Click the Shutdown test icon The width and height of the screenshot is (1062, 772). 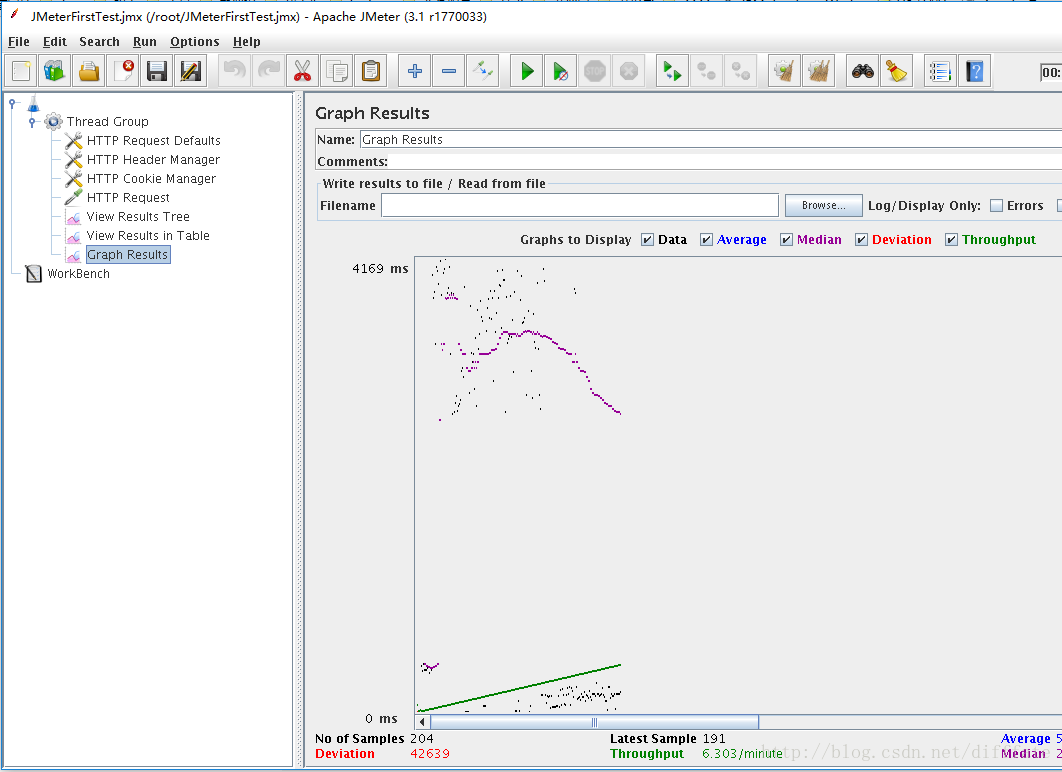tap(629, 71)
